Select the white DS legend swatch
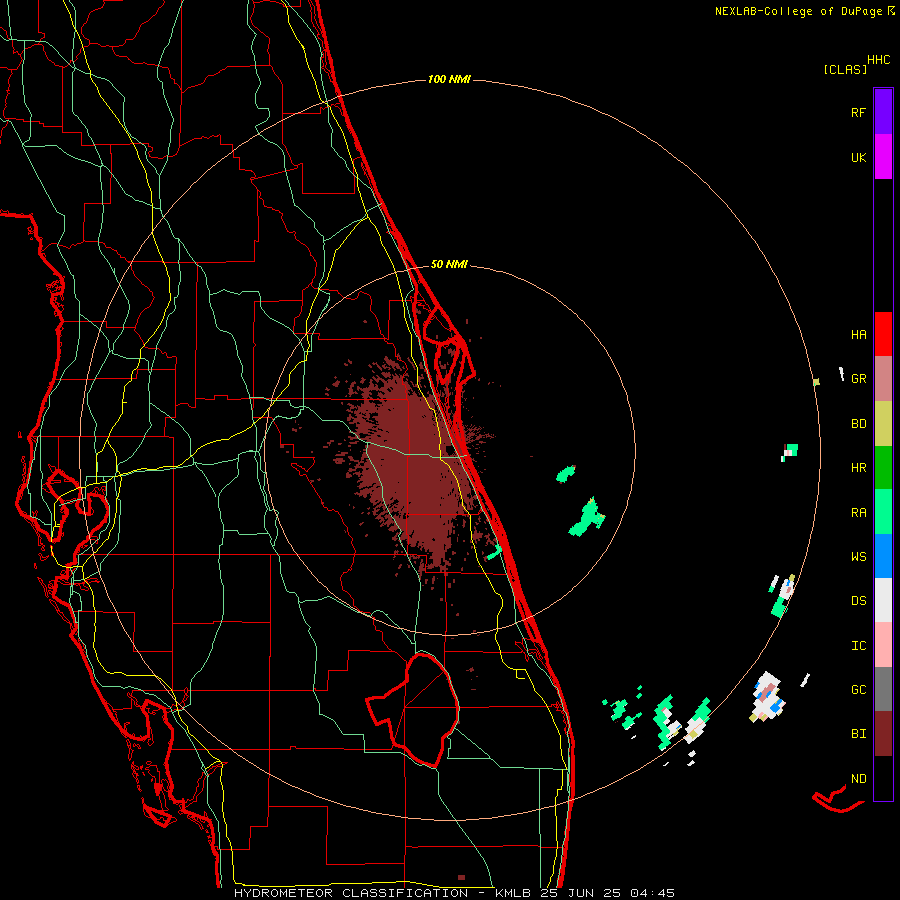The width and height of the screenshot is (900, 900). [883, 600]
